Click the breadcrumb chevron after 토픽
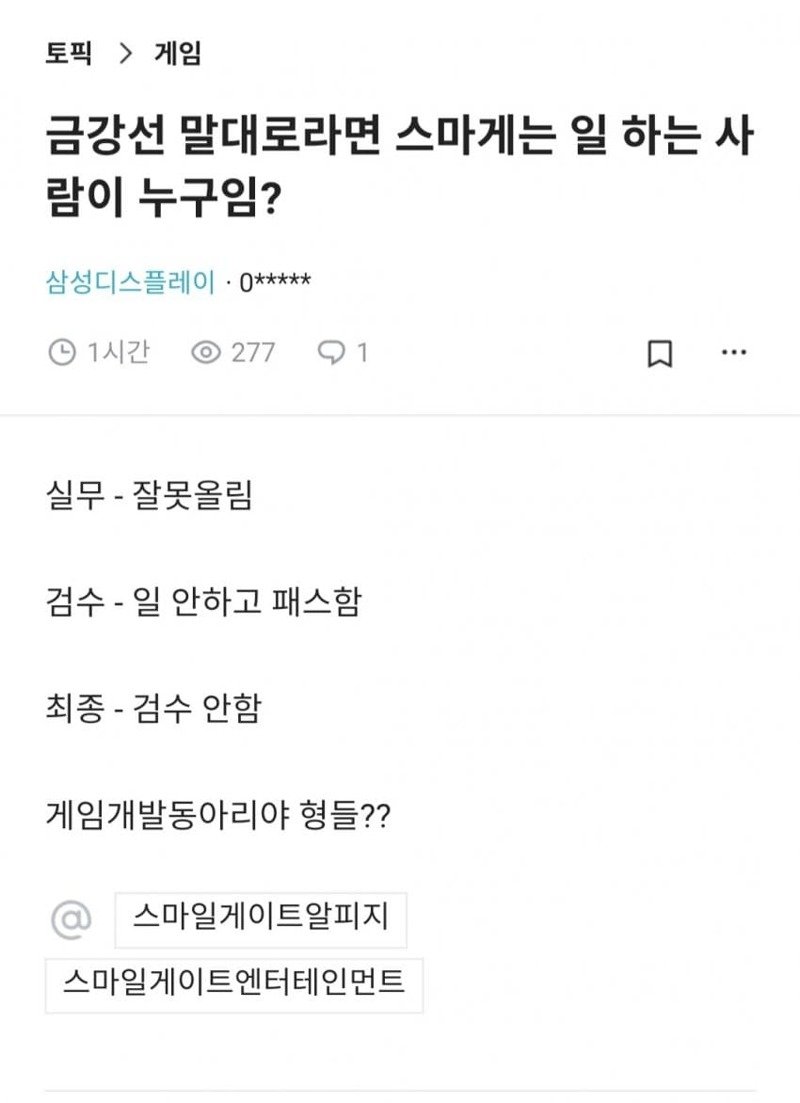The width and height of the screenshot is (800, 1103). click(x=125, y=54)
